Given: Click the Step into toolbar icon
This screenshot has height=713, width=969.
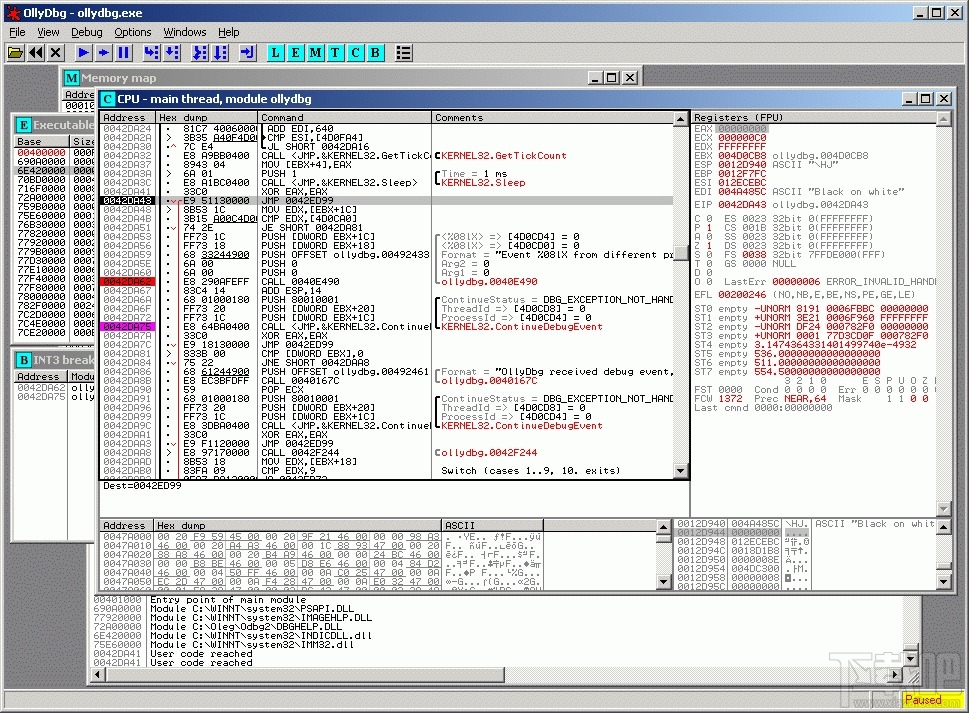Looking at the screenshot, I should tap(152, 52).
